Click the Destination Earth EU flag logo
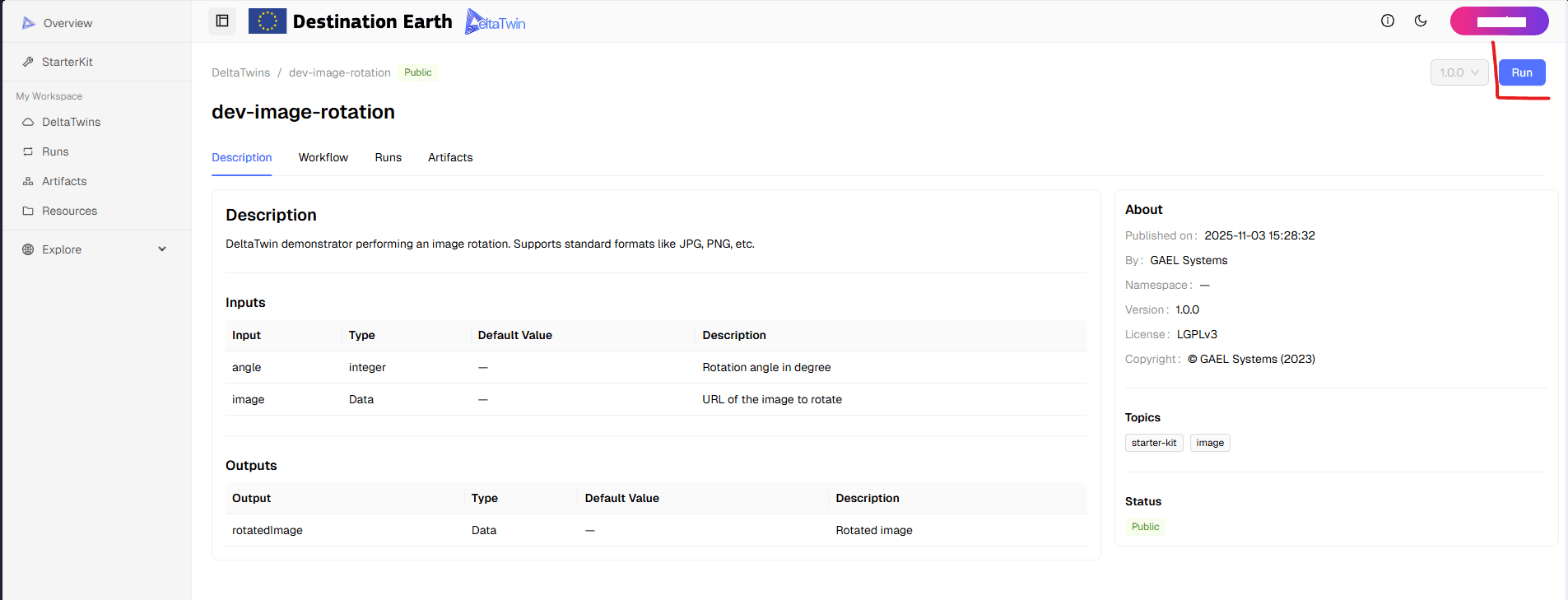This screenshot has height=600, width=1568. coord(268,21)
